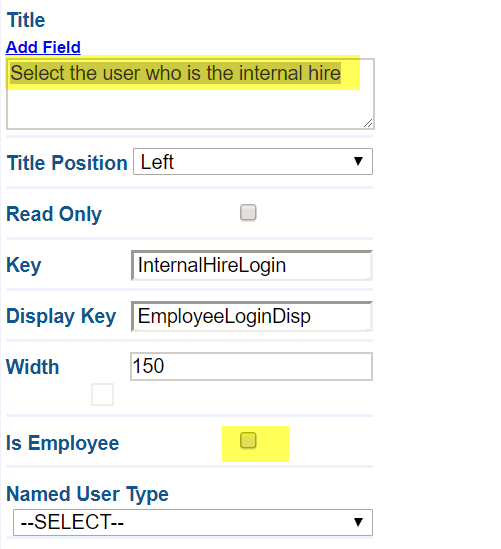Viewport: 501px width, 549px height.
Task: Grab the Title text area resize handle
Action: [x=368, y=123]
